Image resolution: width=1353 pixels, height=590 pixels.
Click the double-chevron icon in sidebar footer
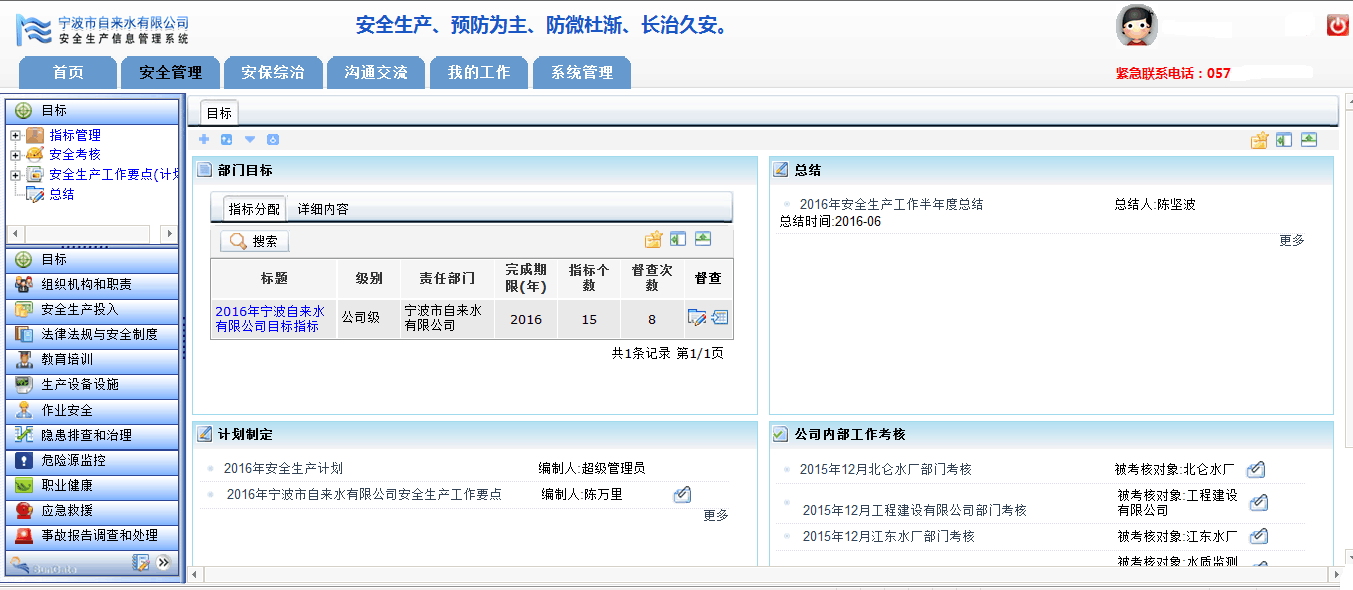pyautogui.click(x=163, y=563)
